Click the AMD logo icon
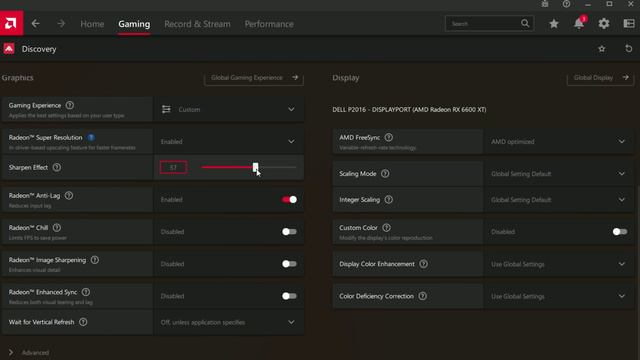The height and width of the screenshot is (360, 640). [x=11, y=23]
